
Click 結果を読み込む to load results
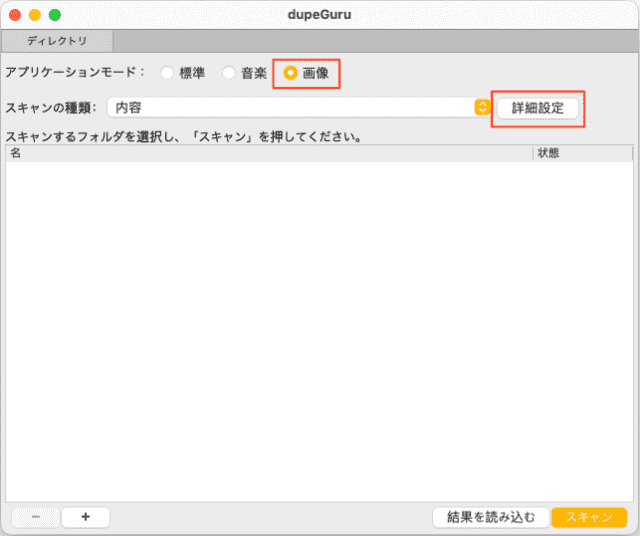(x=491, y=518)
